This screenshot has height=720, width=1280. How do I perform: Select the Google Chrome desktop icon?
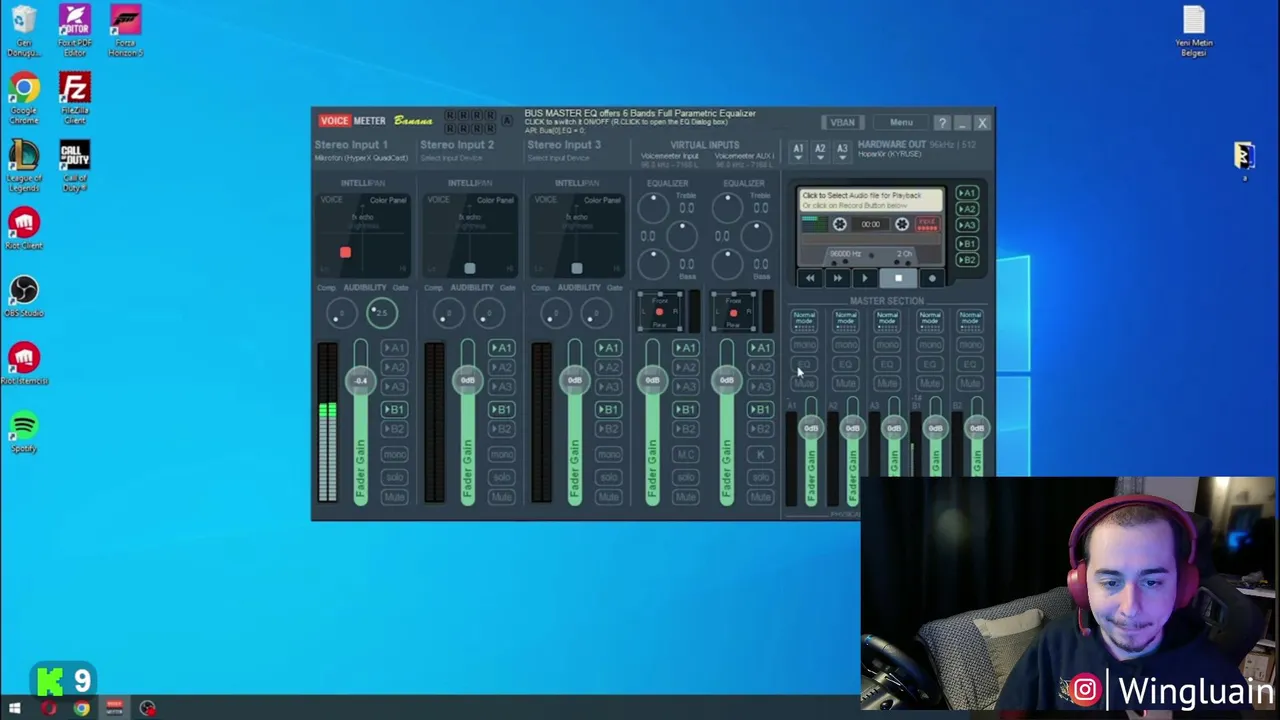click(24, 99)
